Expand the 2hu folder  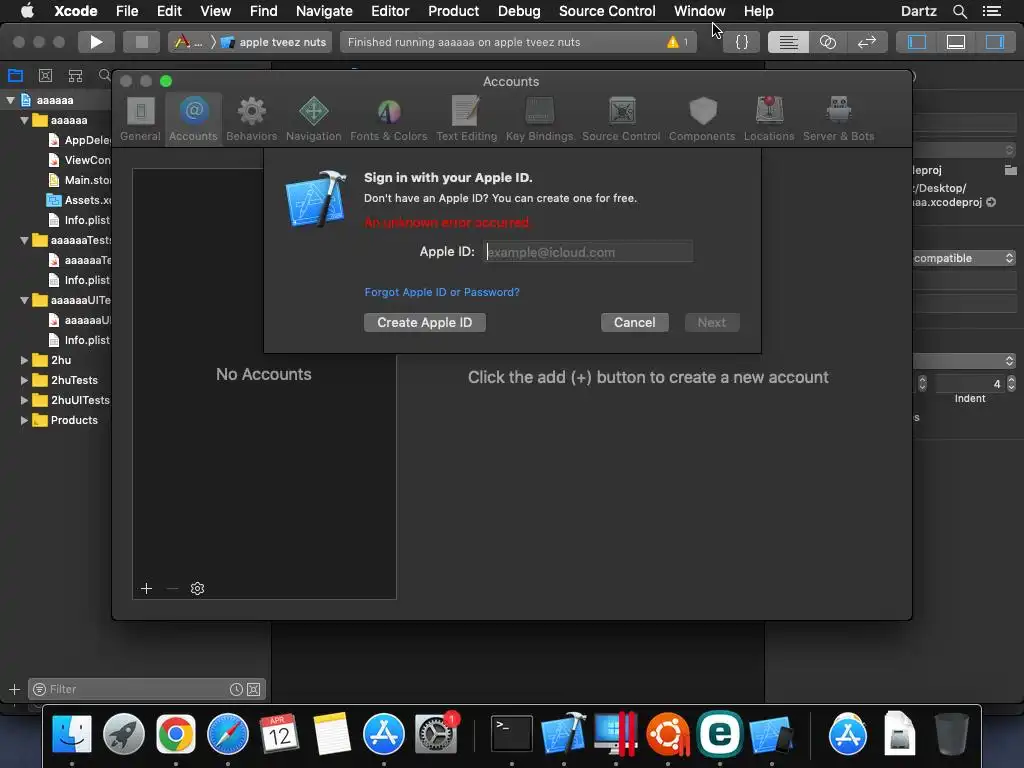[24, 360]
